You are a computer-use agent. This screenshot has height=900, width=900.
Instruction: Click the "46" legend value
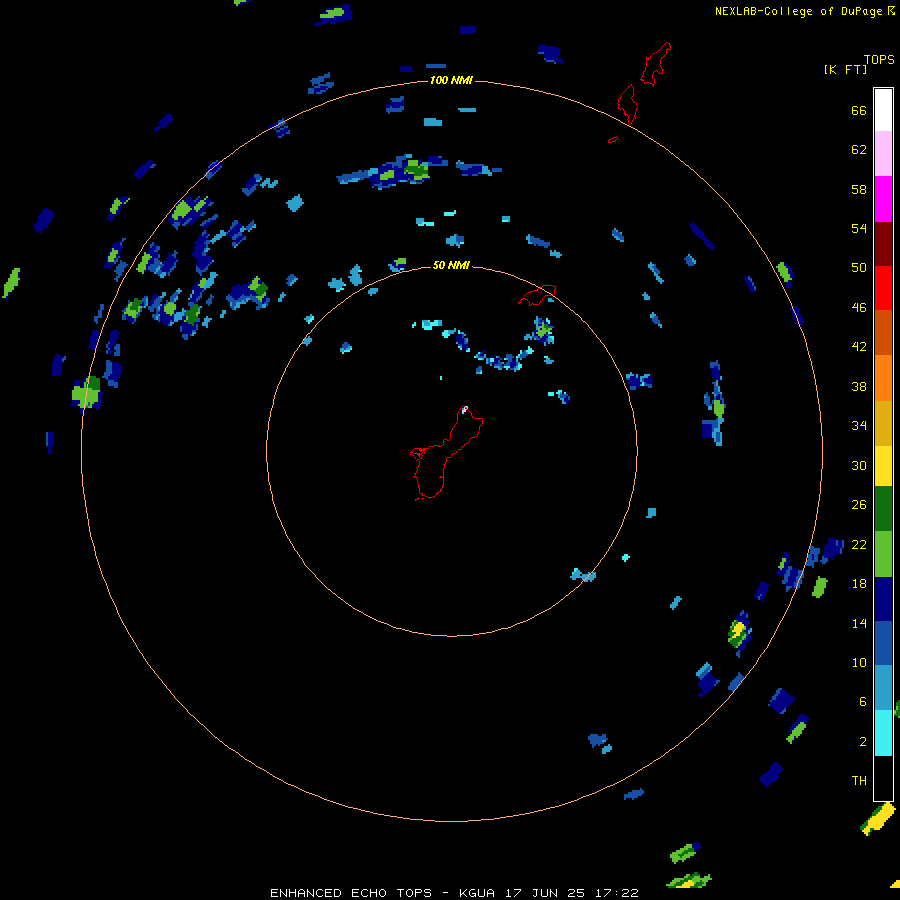coord(859,308)
